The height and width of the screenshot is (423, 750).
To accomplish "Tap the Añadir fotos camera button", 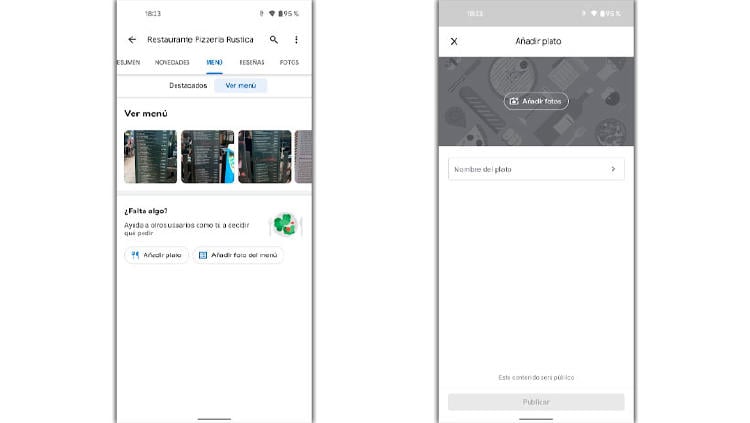I will coord(536,101).
